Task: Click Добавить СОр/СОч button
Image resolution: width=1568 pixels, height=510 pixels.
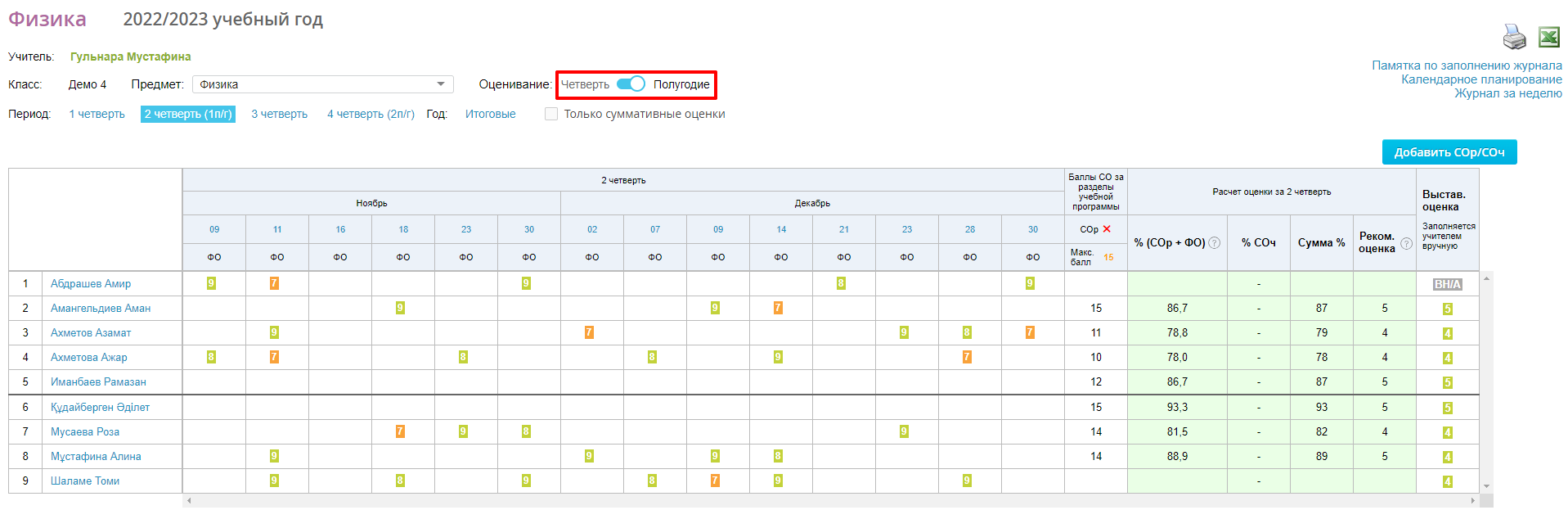Action: click(x=1449, y=152)
